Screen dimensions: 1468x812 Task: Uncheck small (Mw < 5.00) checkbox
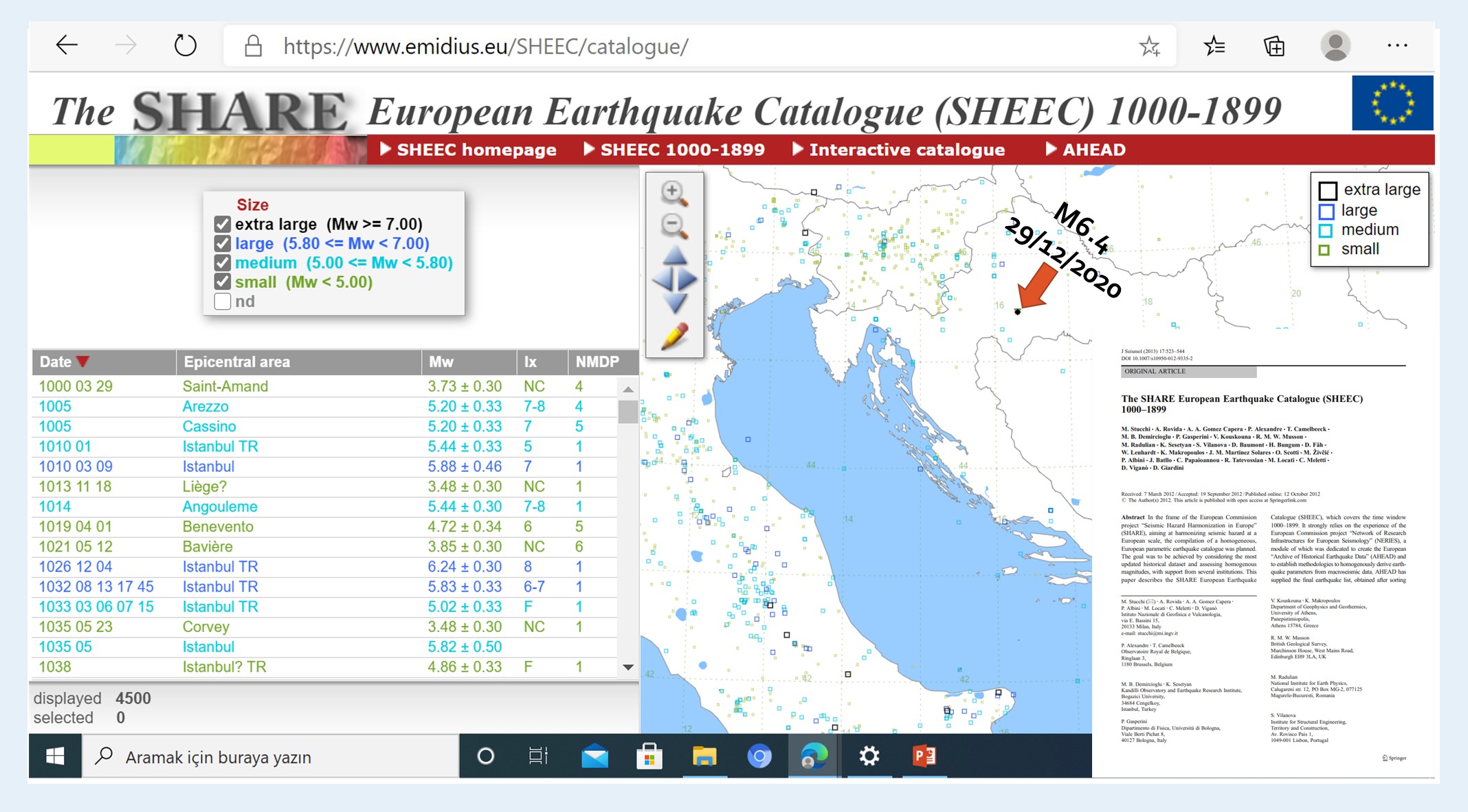coord(222,282)
